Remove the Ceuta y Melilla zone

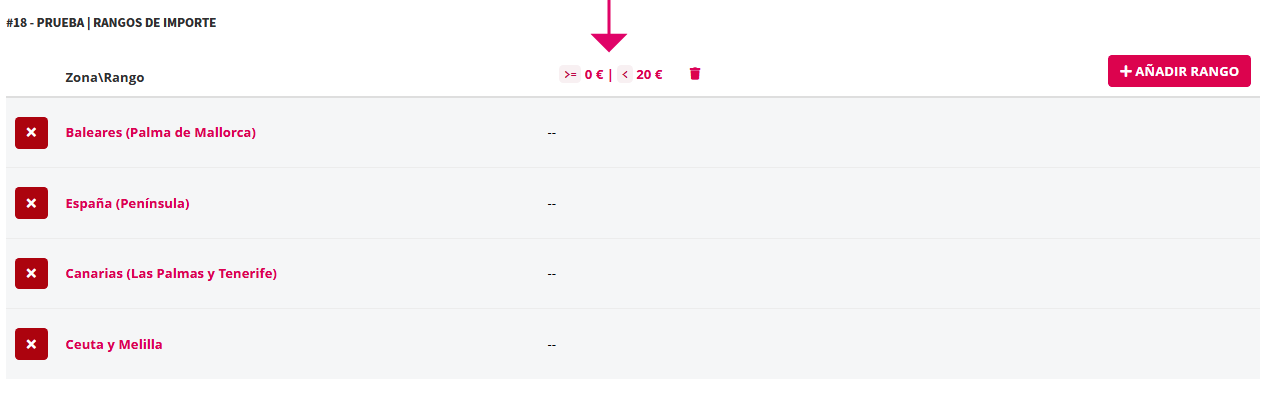tap(31, 344)
